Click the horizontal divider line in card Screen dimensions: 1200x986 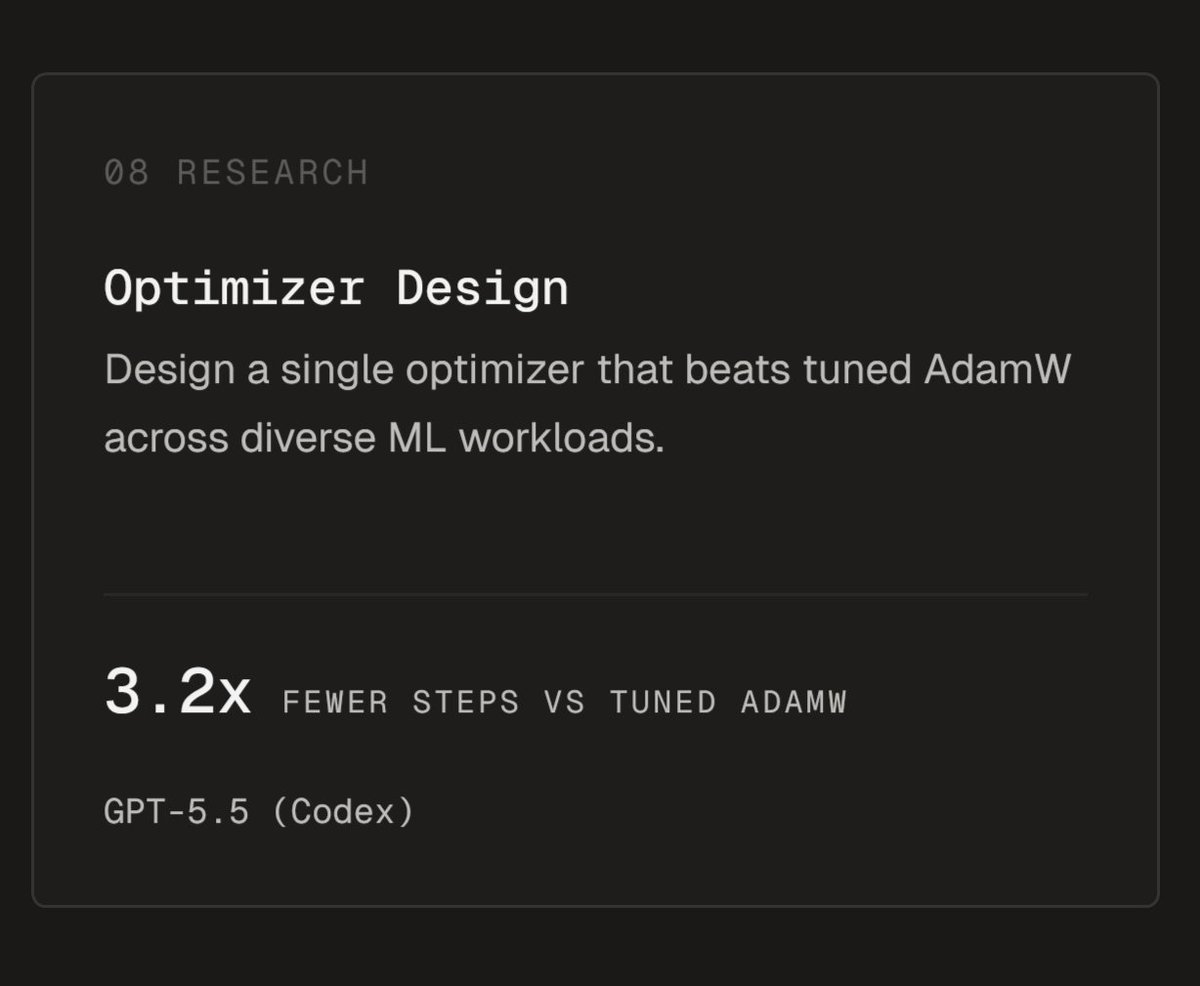(x=595, y=595)
